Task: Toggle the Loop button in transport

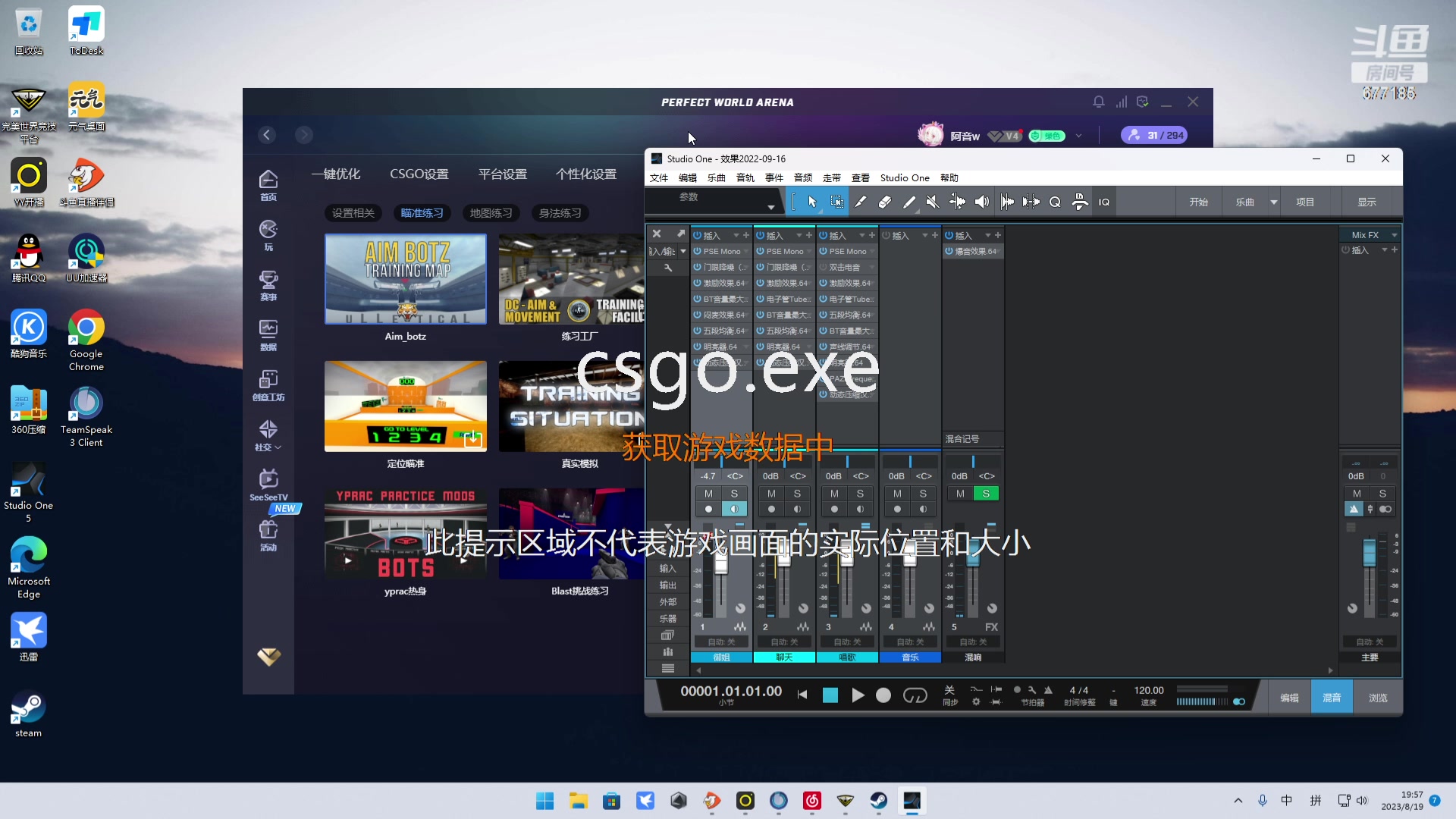Action: pos(915,695)
